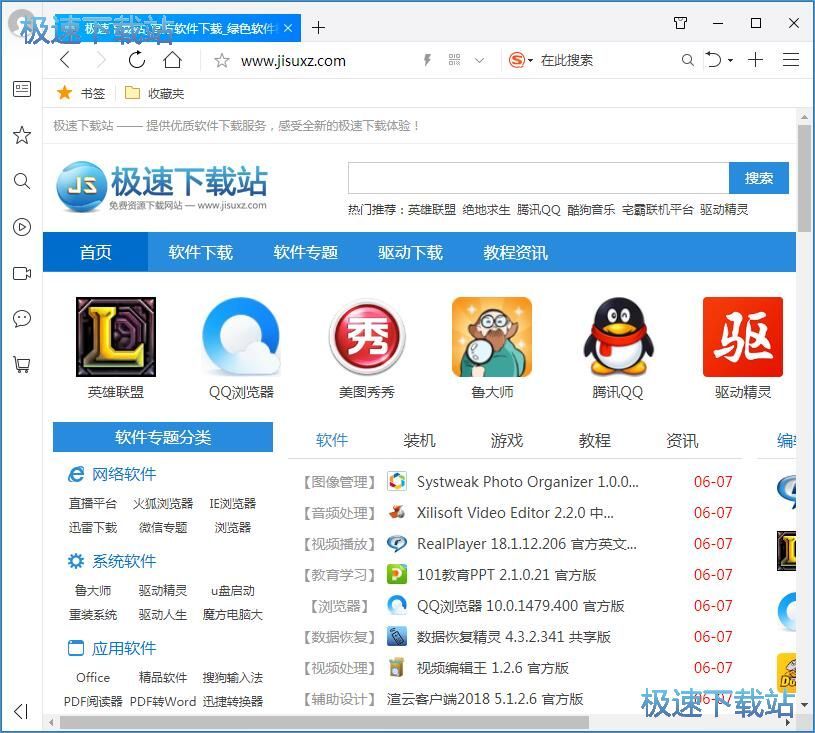
Task: Open Xilisoft Video Editor 2.2.0 entry
Action: click(x=515, y=513)
